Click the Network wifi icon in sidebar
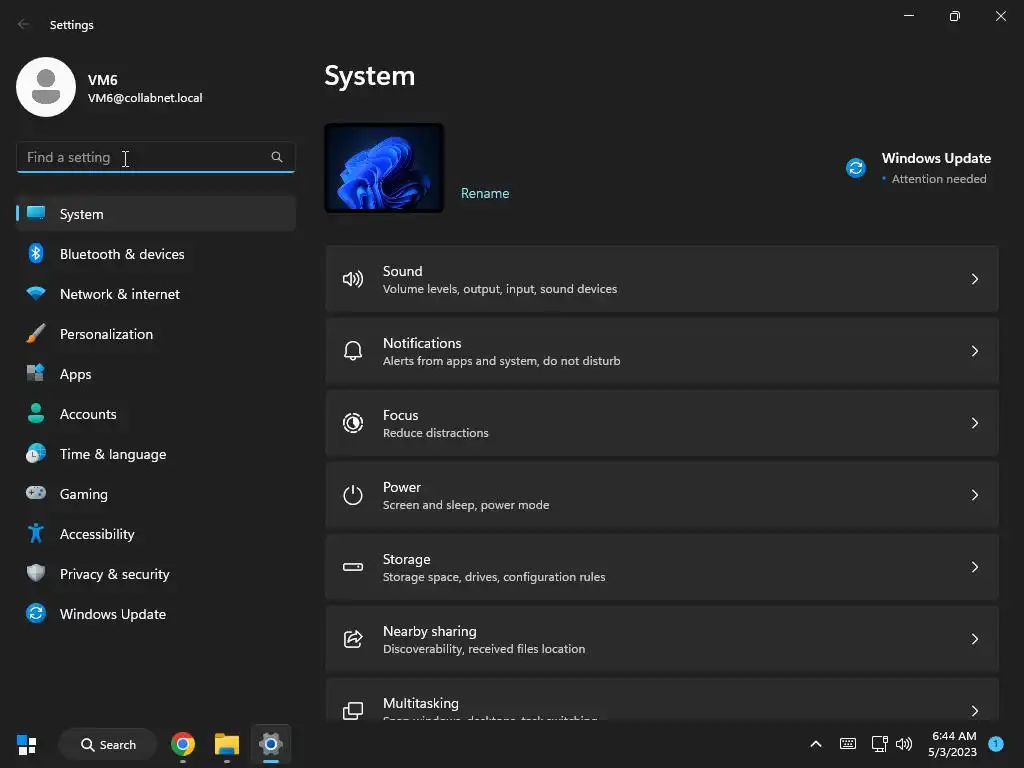 pos(36,293)
